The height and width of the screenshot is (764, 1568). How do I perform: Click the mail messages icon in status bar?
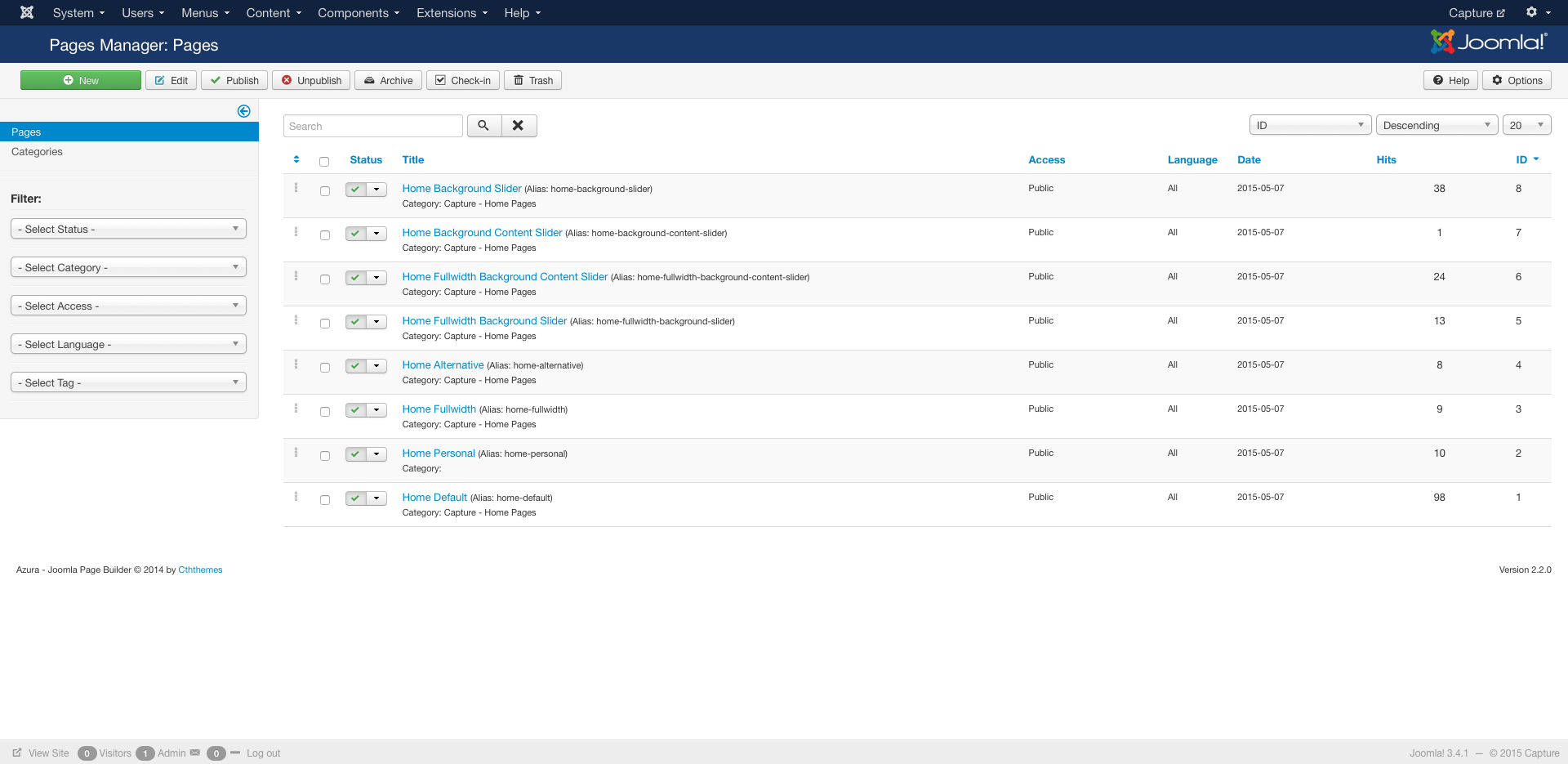(x=195, y=753)
